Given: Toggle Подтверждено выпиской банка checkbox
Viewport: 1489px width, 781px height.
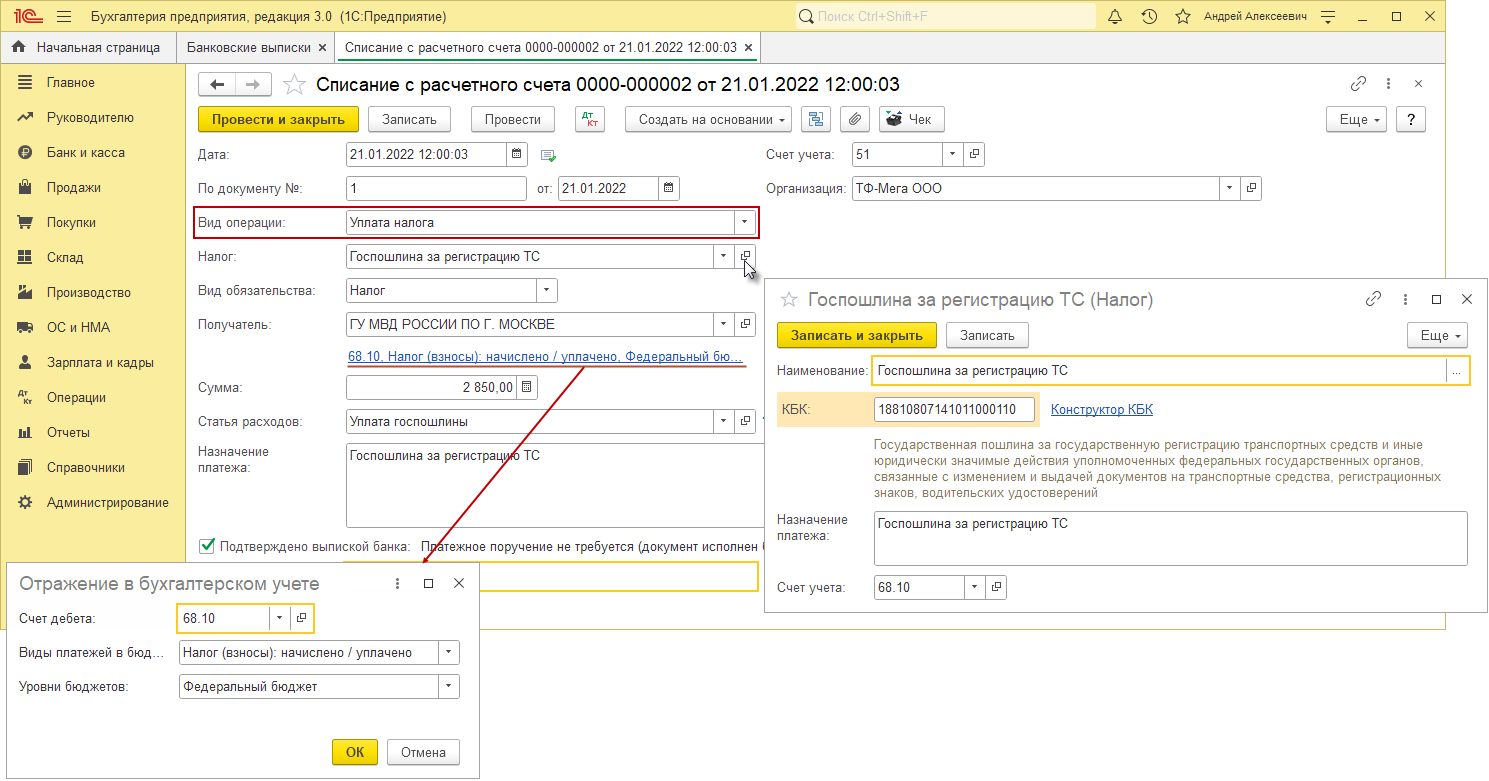Looking at the screenshot, I should pos(207,546).
